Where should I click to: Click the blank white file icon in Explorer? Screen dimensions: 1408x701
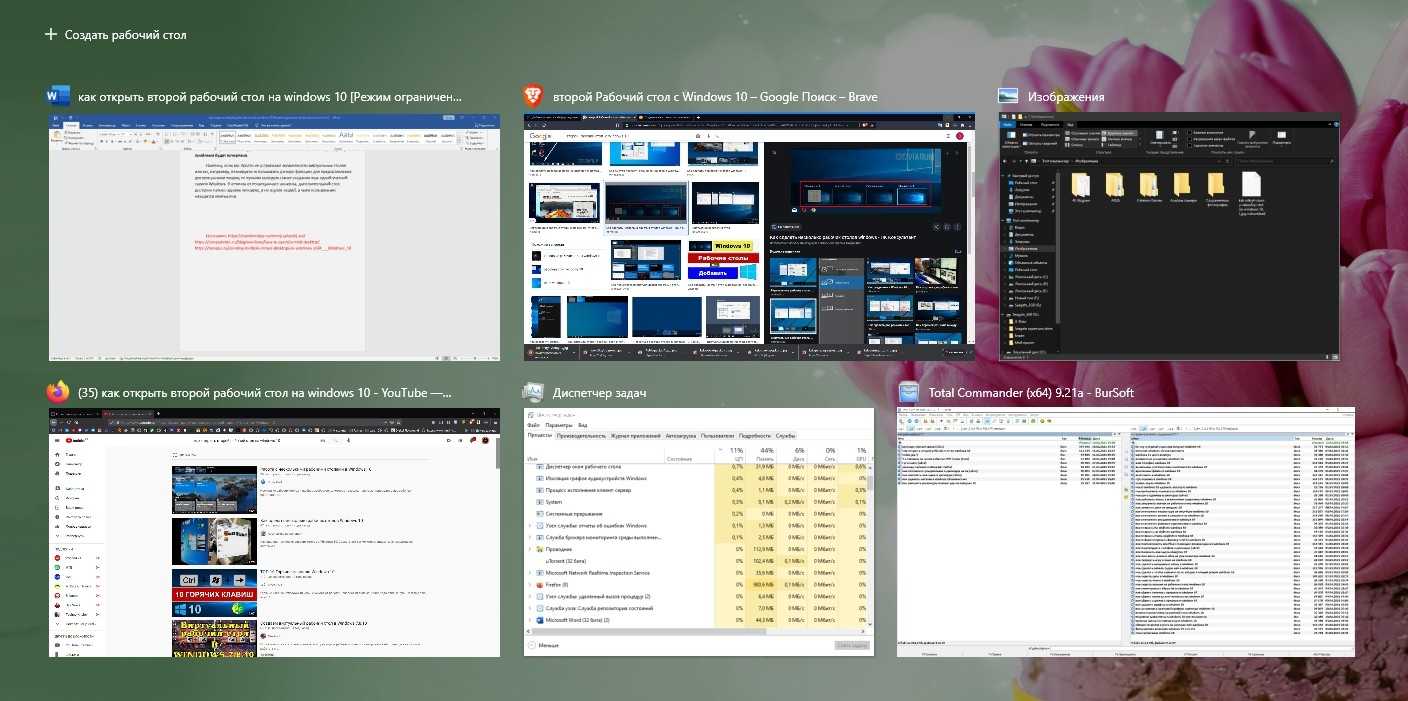point(1250,185)
